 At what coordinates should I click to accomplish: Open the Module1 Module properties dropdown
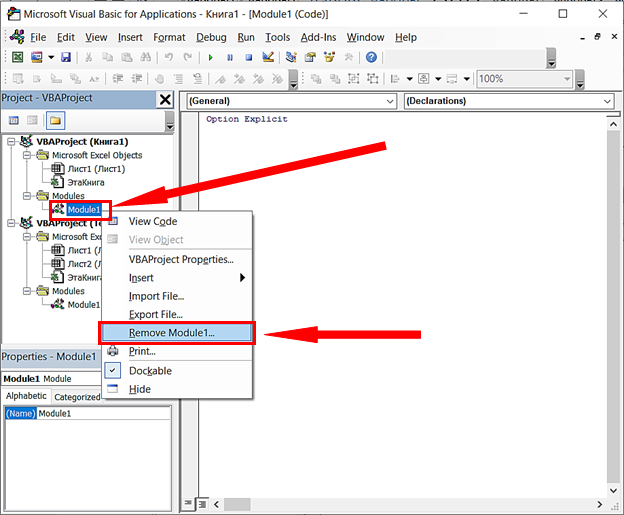[52, 378]
